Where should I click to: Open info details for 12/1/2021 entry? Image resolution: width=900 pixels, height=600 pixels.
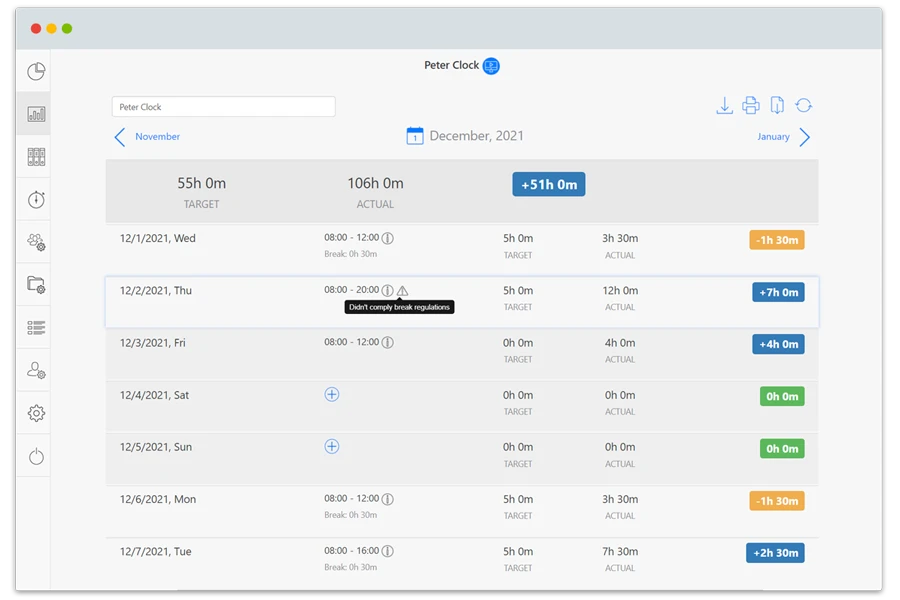pos(388,239)
